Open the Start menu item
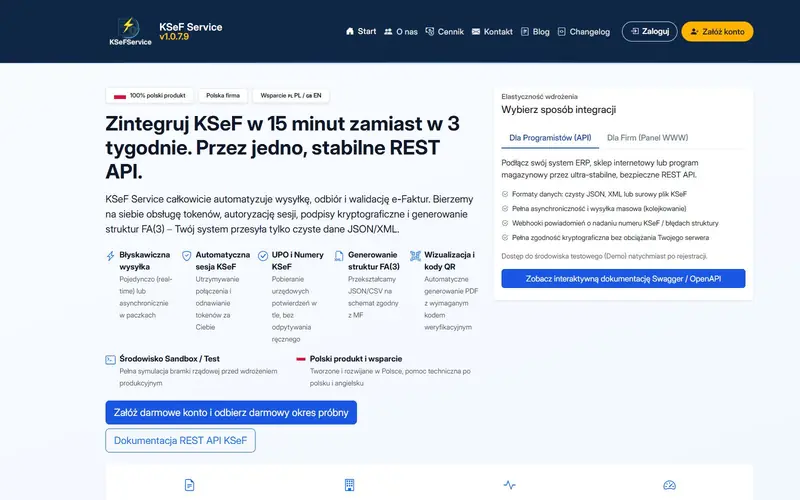 (361, 32)
